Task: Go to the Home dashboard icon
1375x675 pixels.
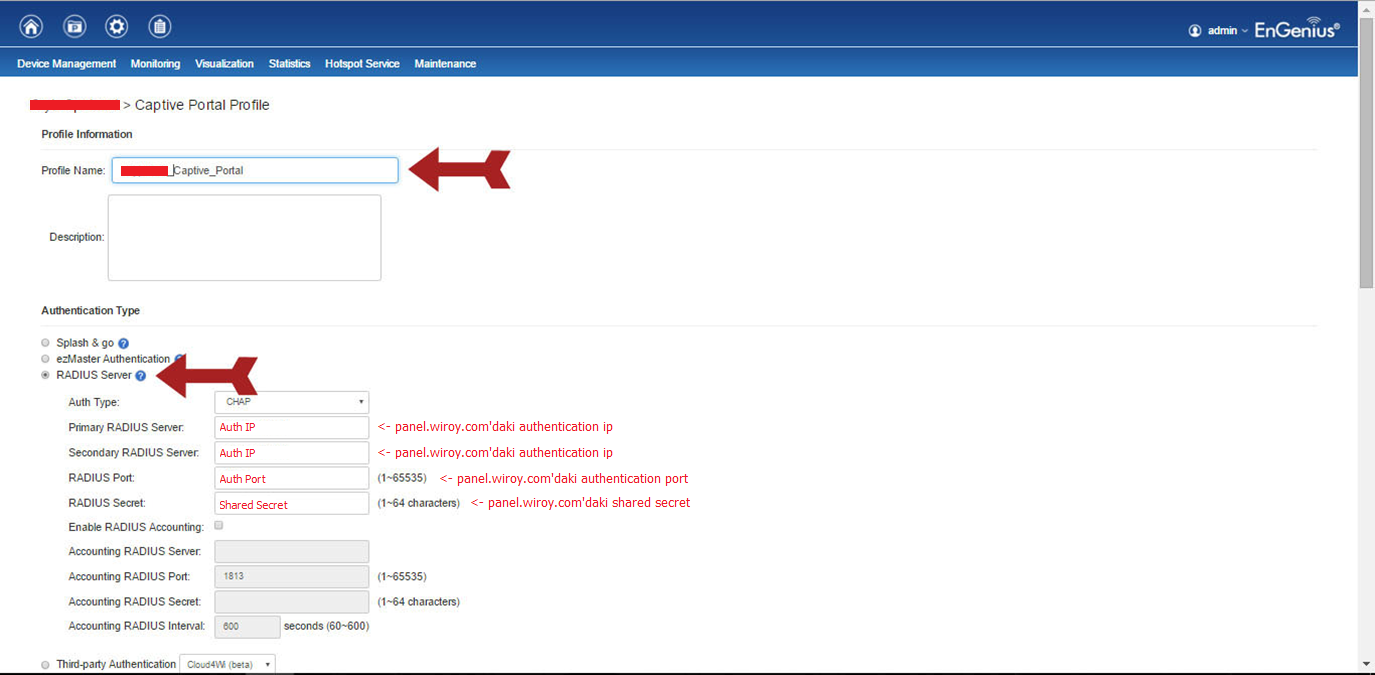Action: 31,27
